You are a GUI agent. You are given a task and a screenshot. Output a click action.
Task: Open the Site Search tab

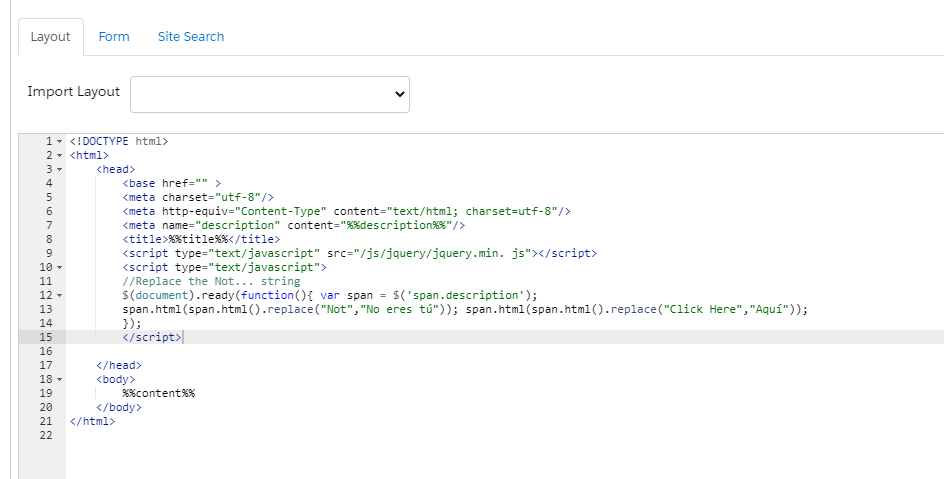(191, 37)
